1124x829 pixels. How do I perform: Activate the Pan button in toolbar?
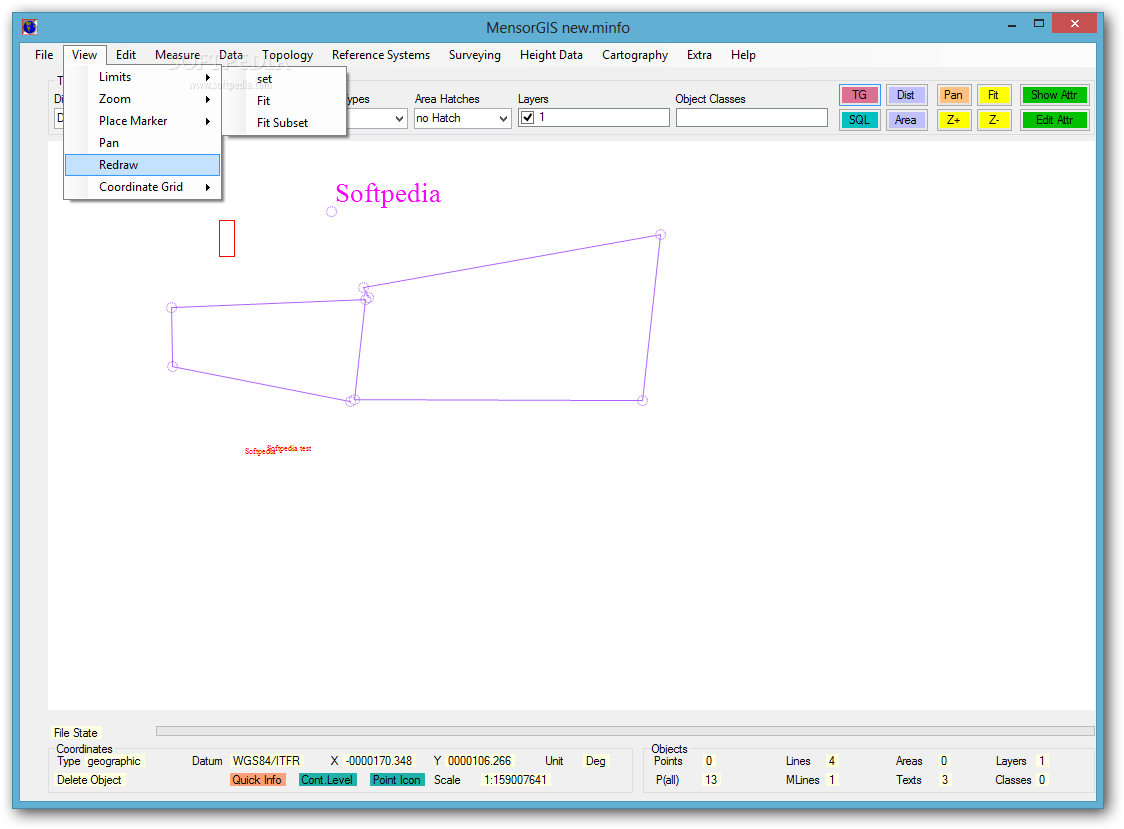[953, 95]
